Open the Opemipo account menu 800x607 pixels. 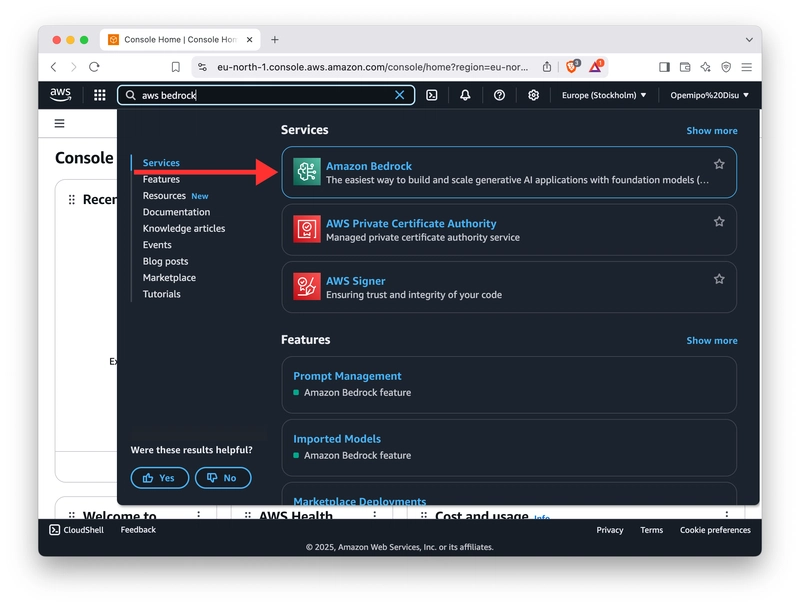pos(706,95)
